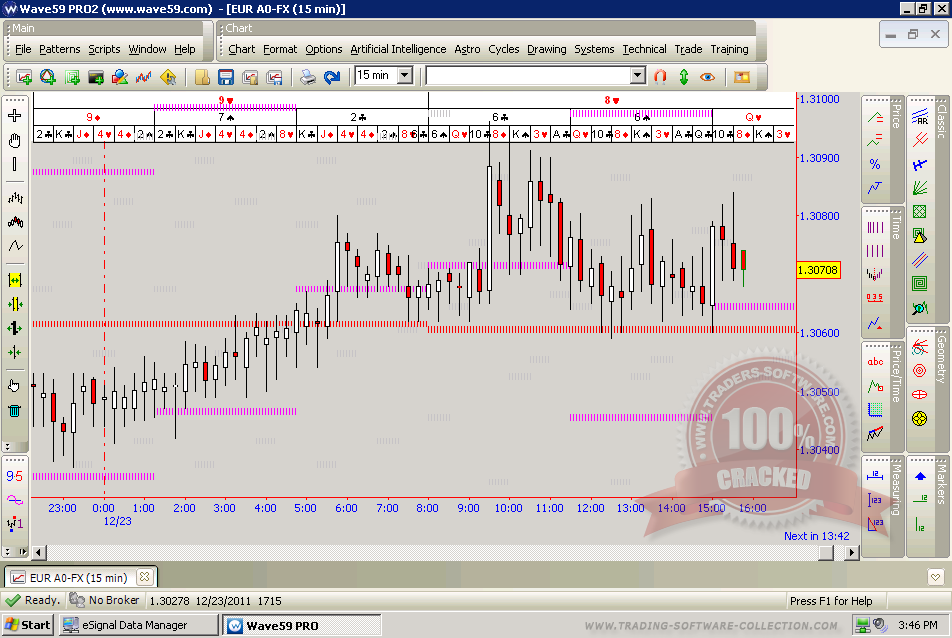Open the 15 min timeframe dropdown

(404, 76)
